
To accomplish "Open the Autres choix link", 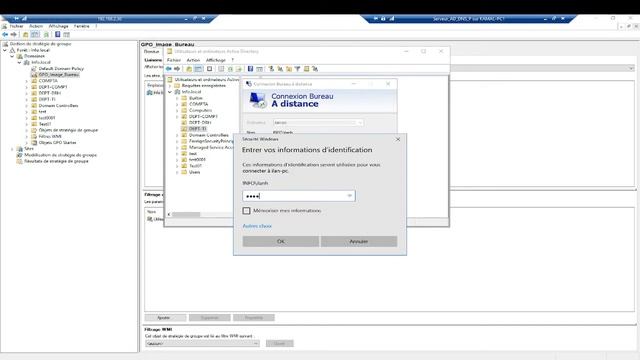I will [257, 226].
